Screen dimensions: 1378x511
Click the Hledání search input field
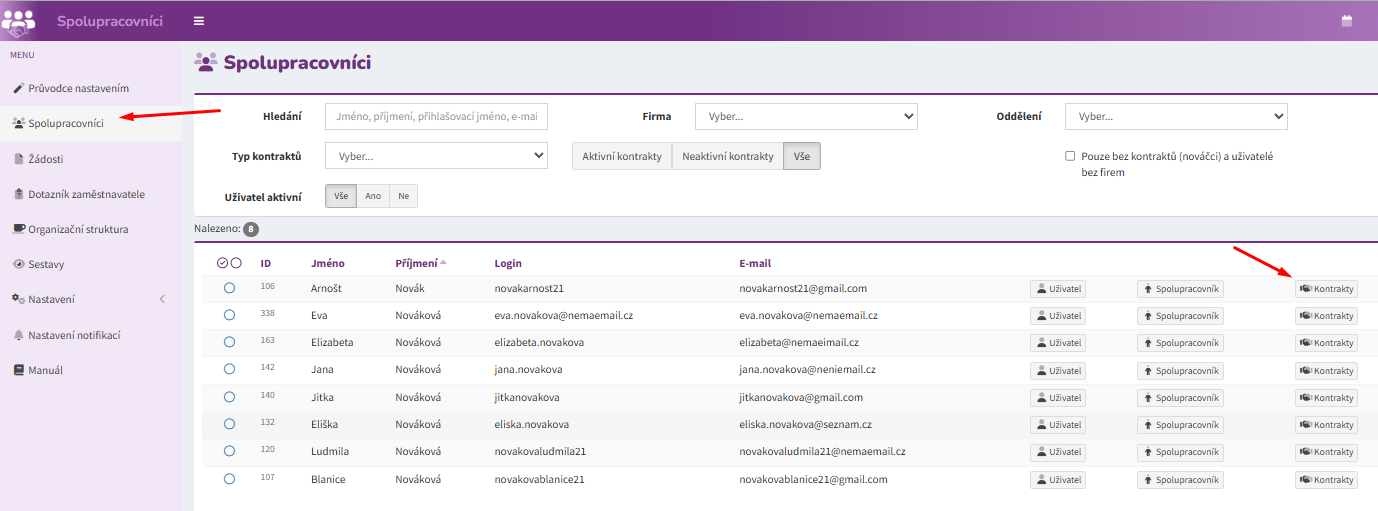pos(436,117)
